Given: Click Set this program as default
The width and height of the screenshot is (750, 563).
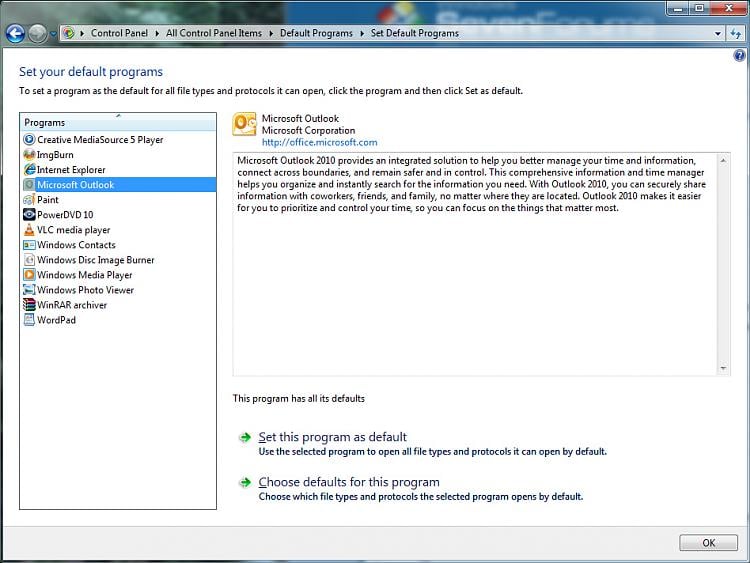Looking at the screenshot, I should tap(332, 437).
